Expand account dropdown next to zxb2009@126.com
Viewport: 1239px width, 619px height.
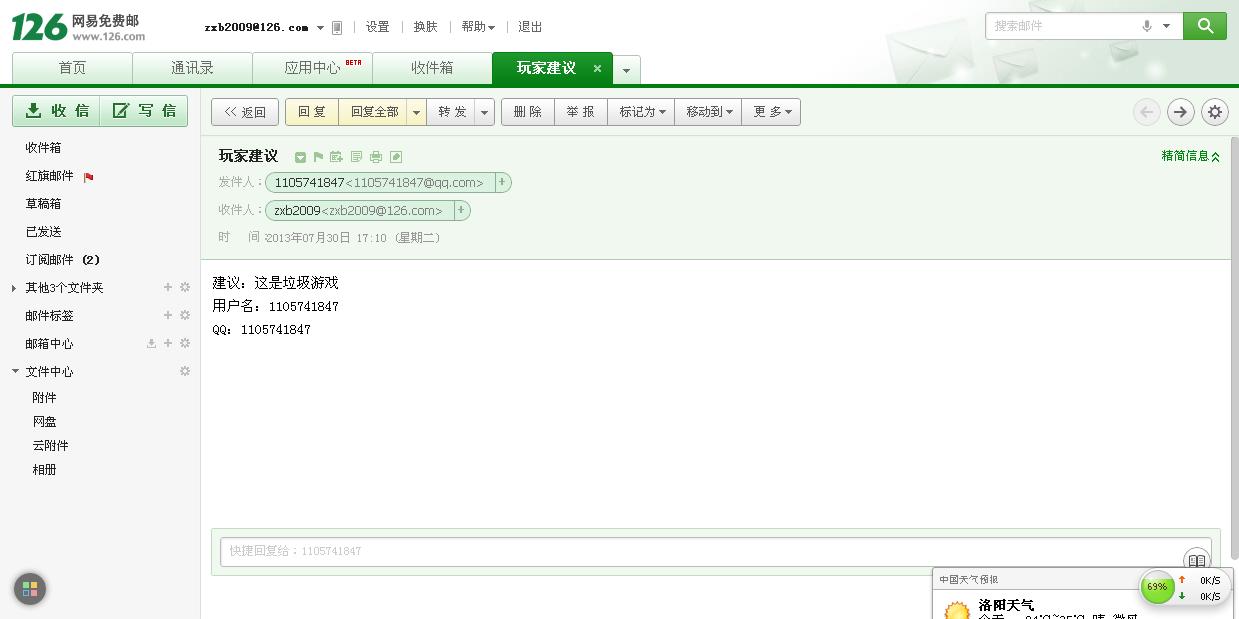click(x=320, y=28)
